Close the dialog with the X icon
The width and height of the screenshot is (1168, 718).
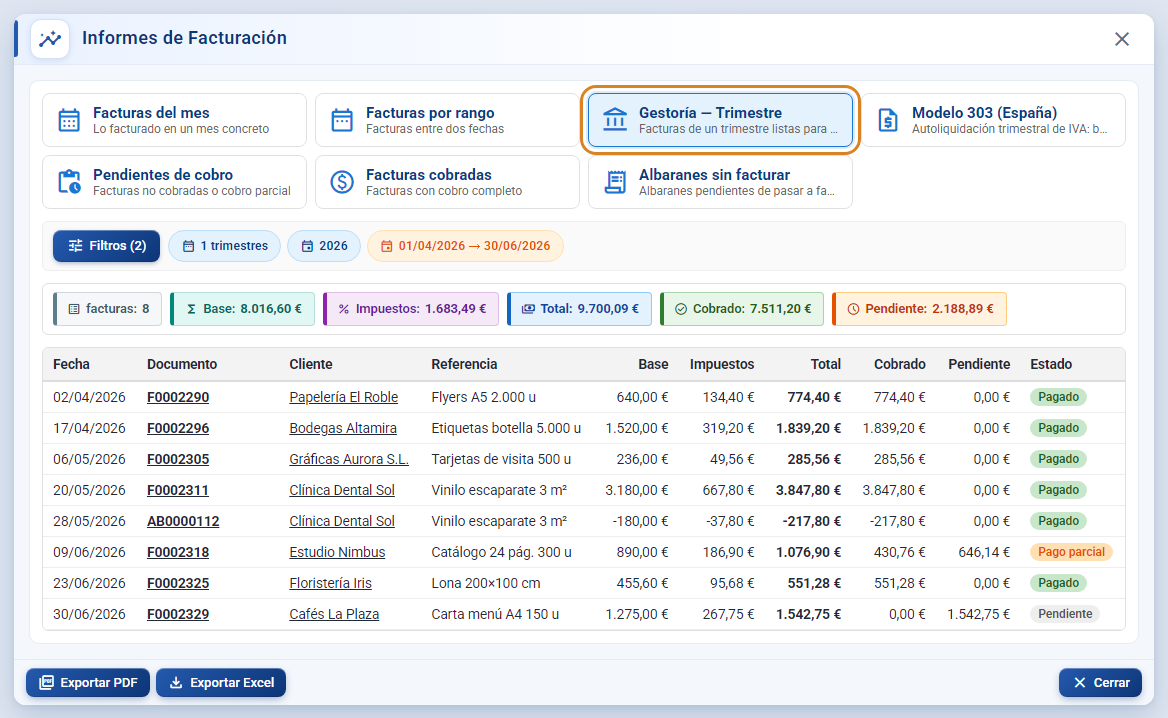coord(1121,39)
